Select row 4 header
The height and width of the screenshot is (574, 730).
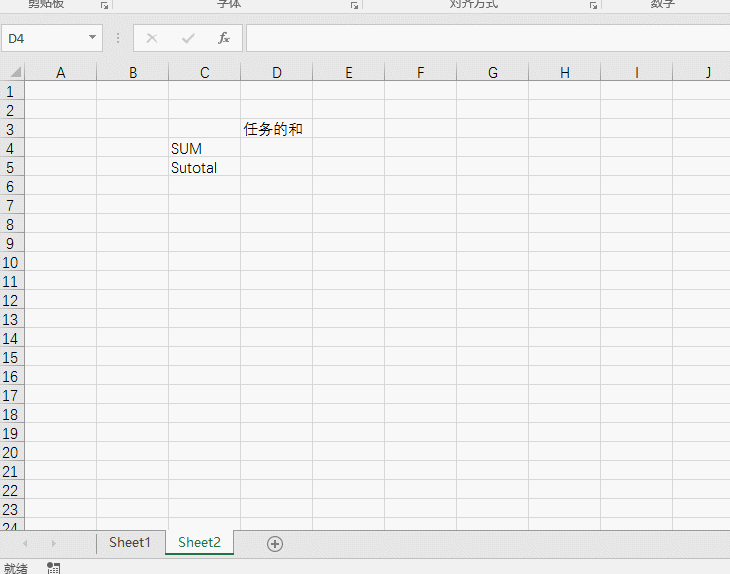pyautogui.click(x=12, y=148)
